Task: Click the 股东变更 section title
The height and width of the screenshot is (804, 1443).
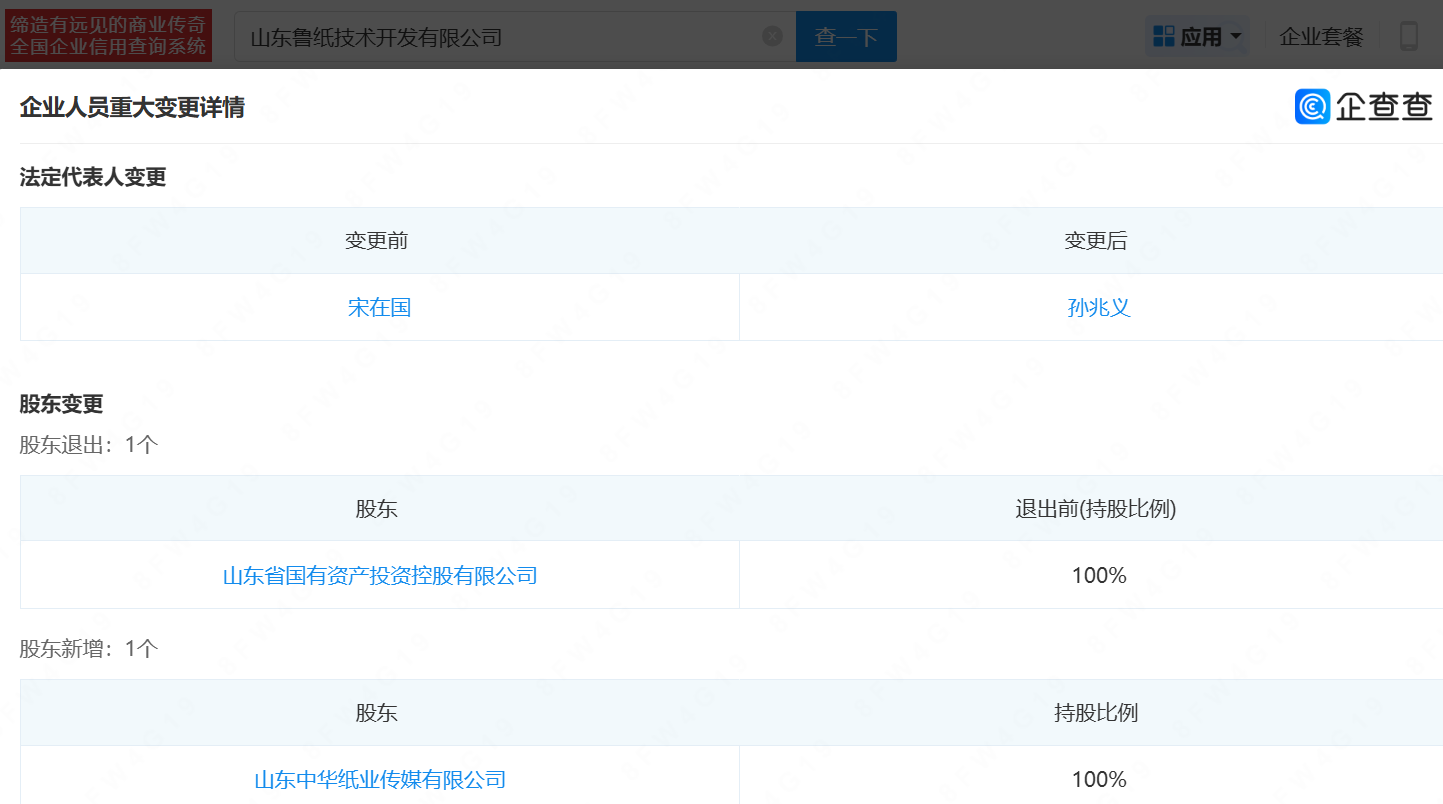Action: 61,404
